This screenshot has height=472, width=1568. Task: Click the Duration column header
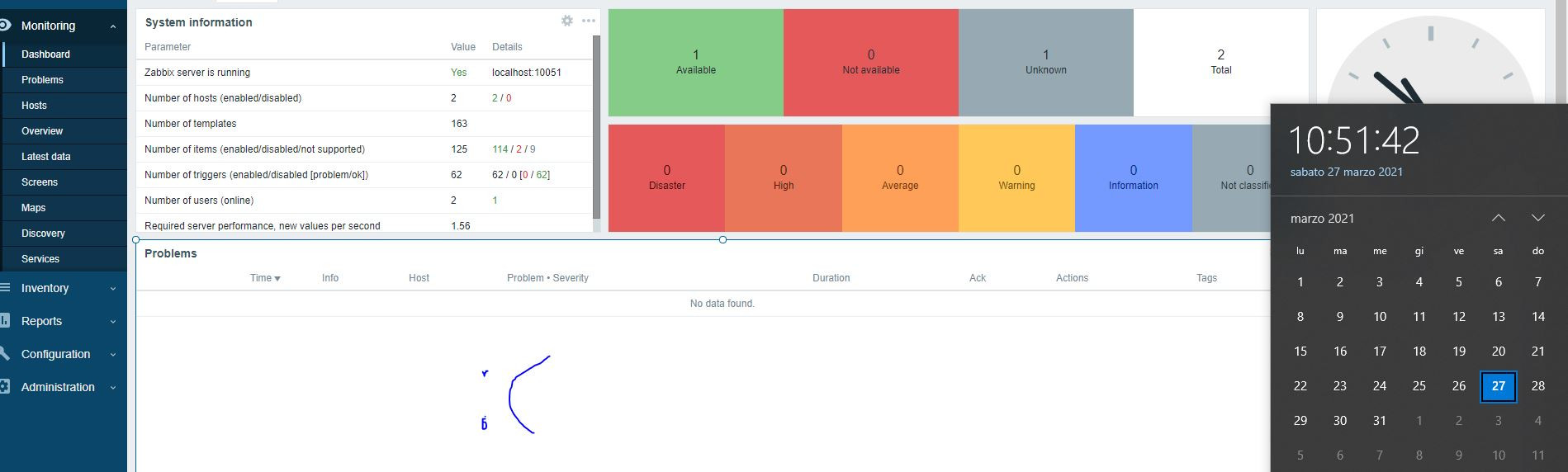pyautogui.click(x=831, y=278)
